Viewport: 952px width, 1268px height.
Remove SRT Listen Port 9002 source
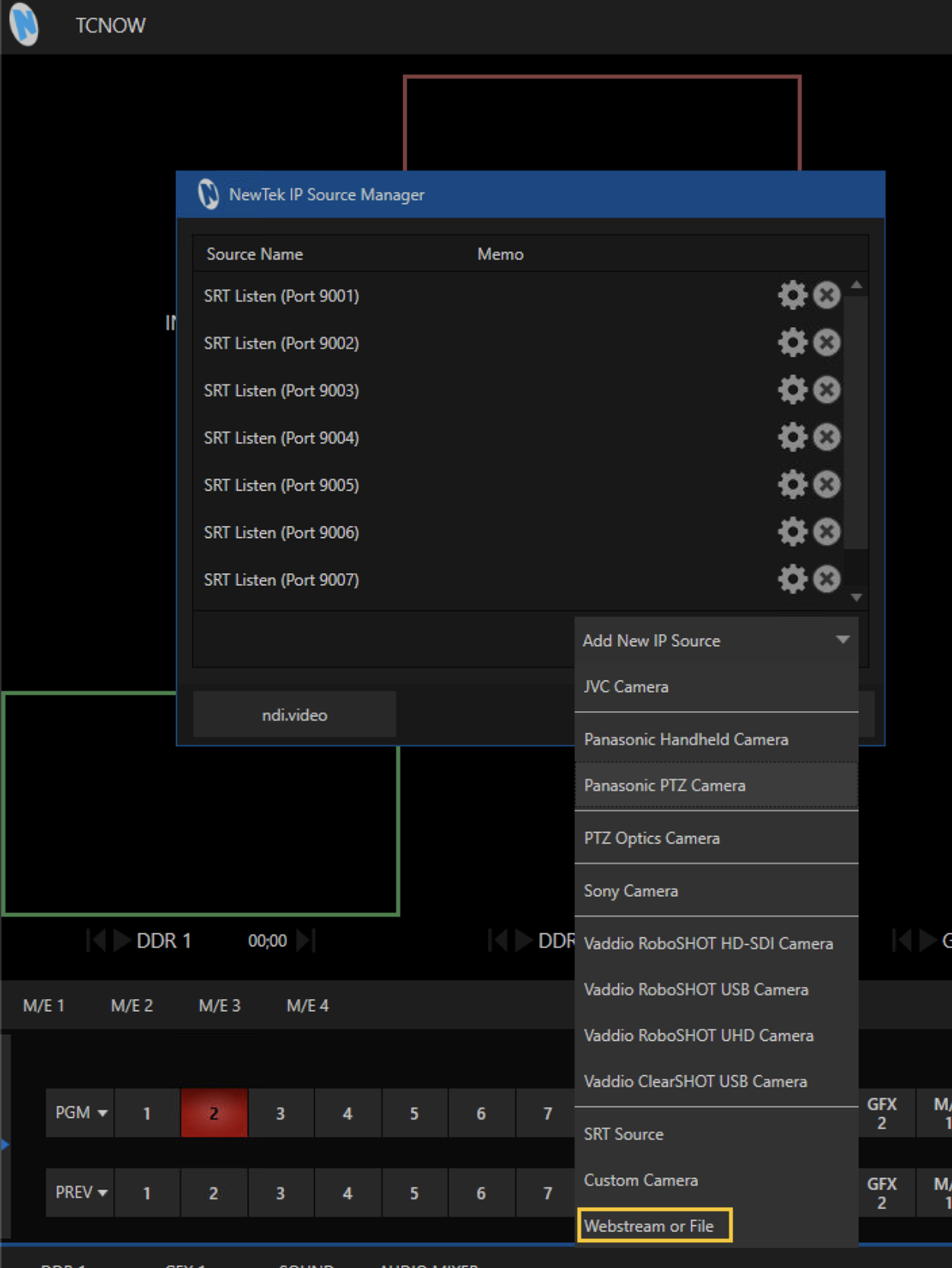[x=826, y=342]
